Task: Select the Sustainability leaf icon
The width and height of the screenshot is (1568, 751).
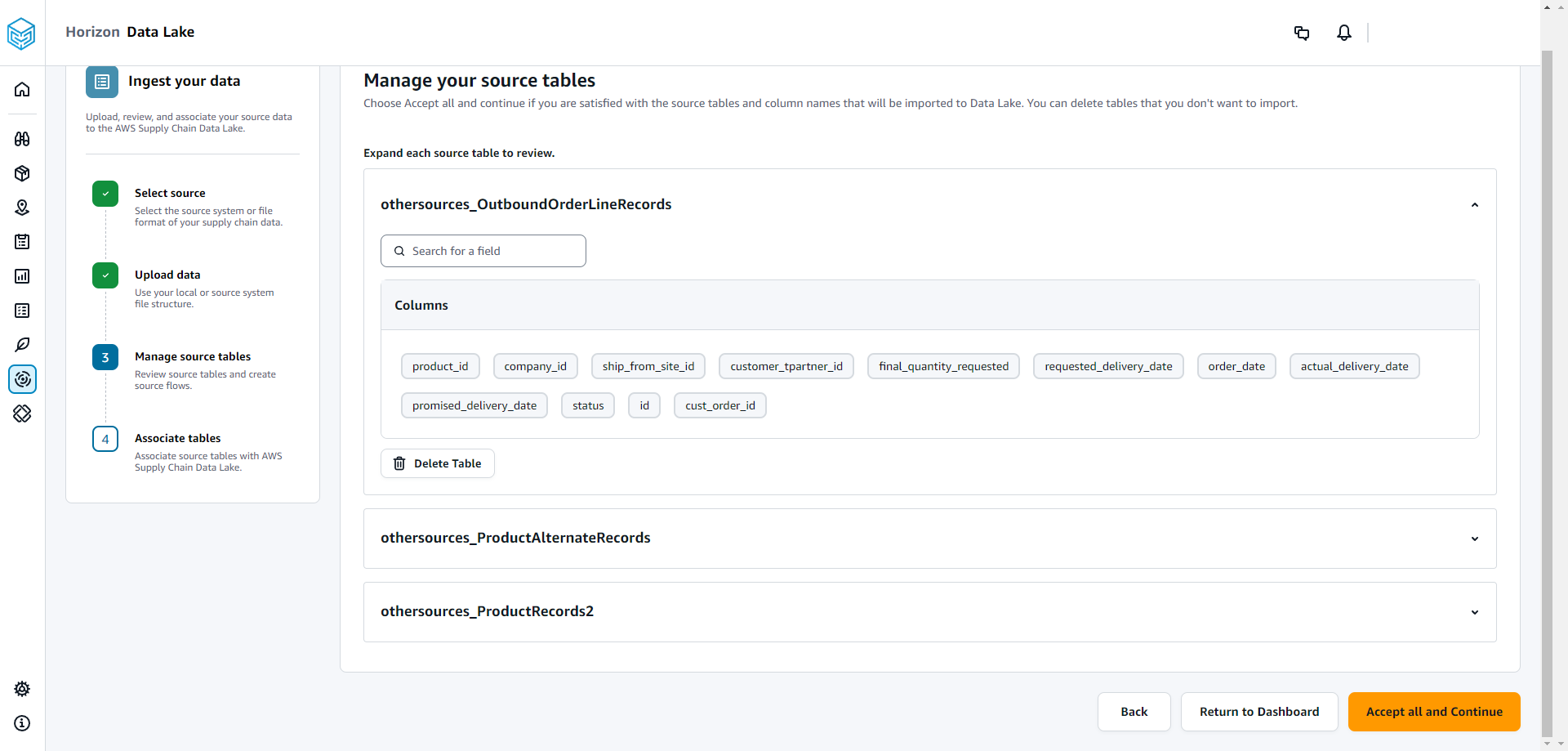Action: pyautogui.click(x=22, y=344)
